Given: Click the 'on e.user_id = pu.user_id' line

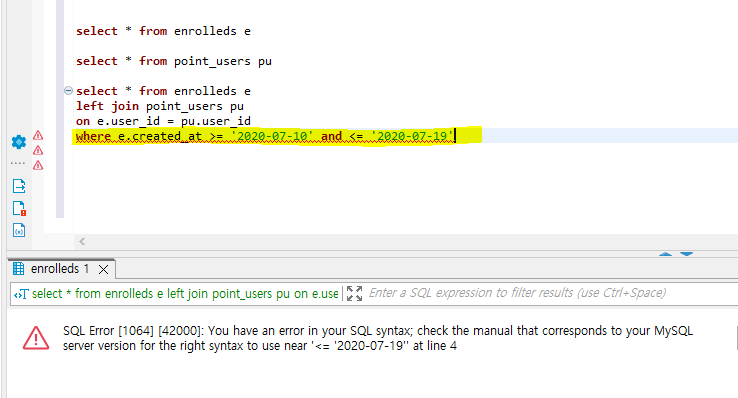Looking at the screenshot, I should [x=163, y=121].
